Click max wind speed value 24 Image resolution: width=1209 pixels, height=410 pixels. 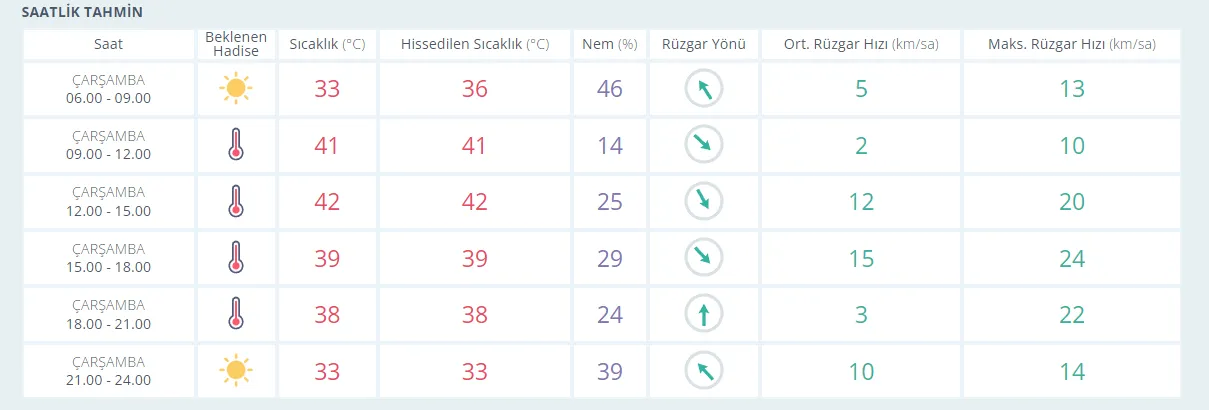coord(1071,258)
